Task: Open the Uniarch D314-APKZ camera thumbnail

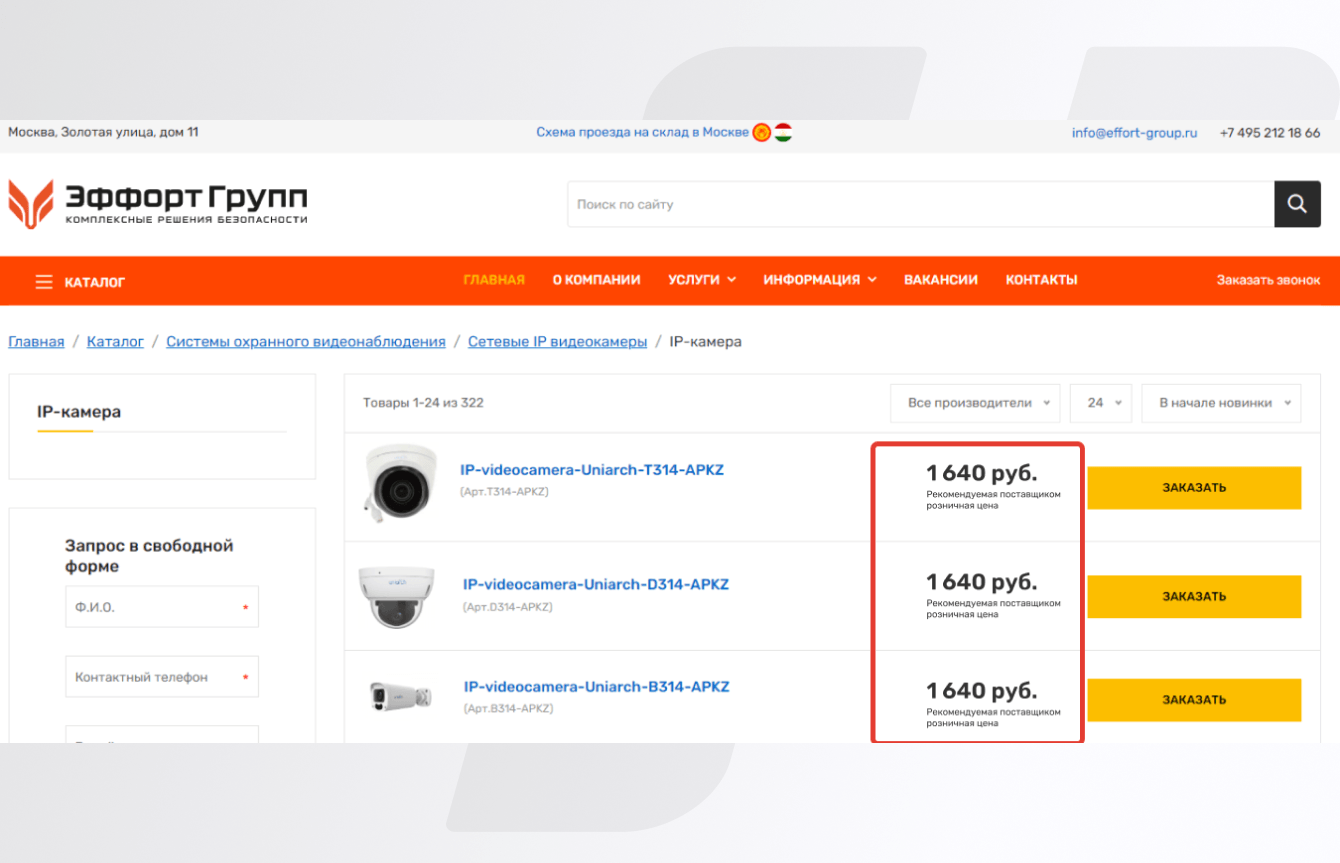Action: pos(397,596)
